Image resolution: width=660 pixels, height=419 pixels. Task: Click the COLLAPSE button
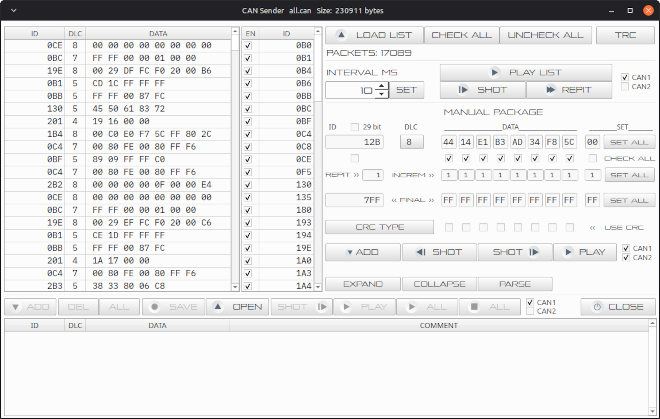coord(439,284)
